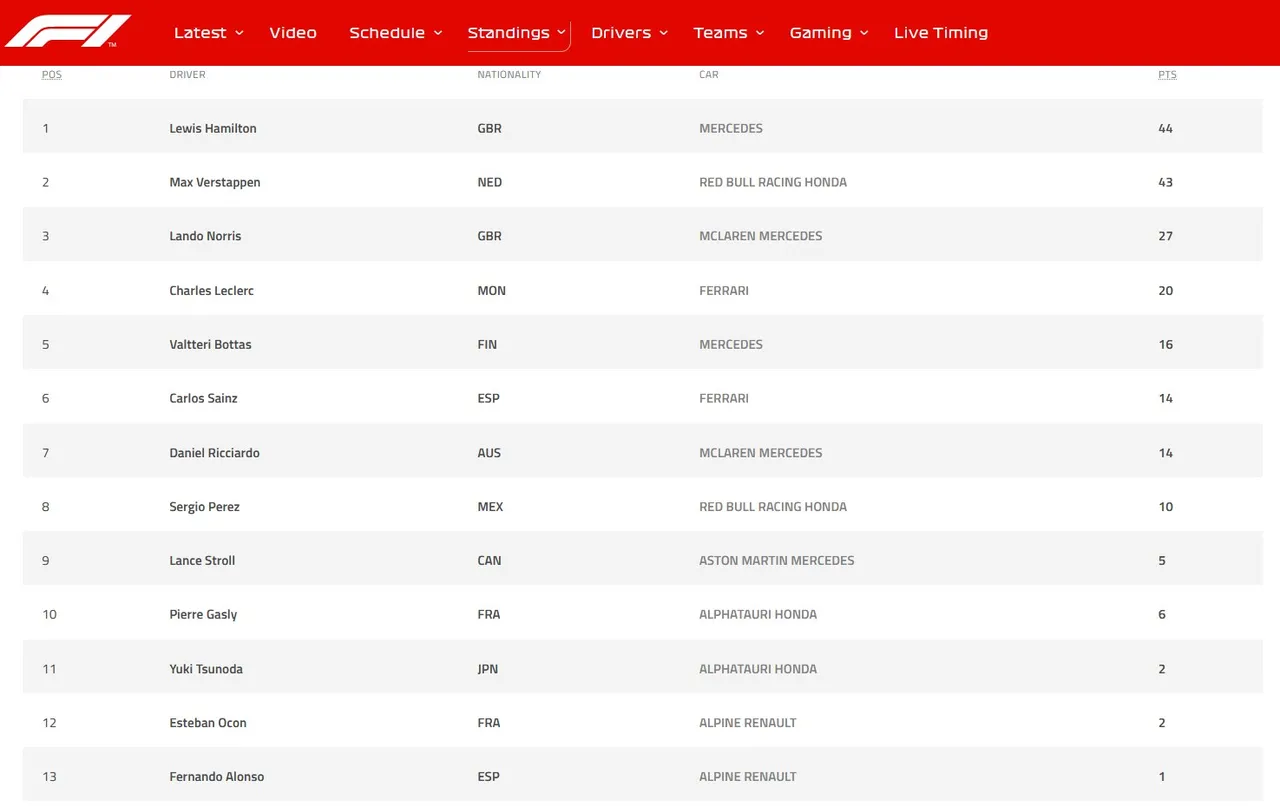
Task: Click MERCEDES team link in Hamilton's row
Action: tap(731, 128)
